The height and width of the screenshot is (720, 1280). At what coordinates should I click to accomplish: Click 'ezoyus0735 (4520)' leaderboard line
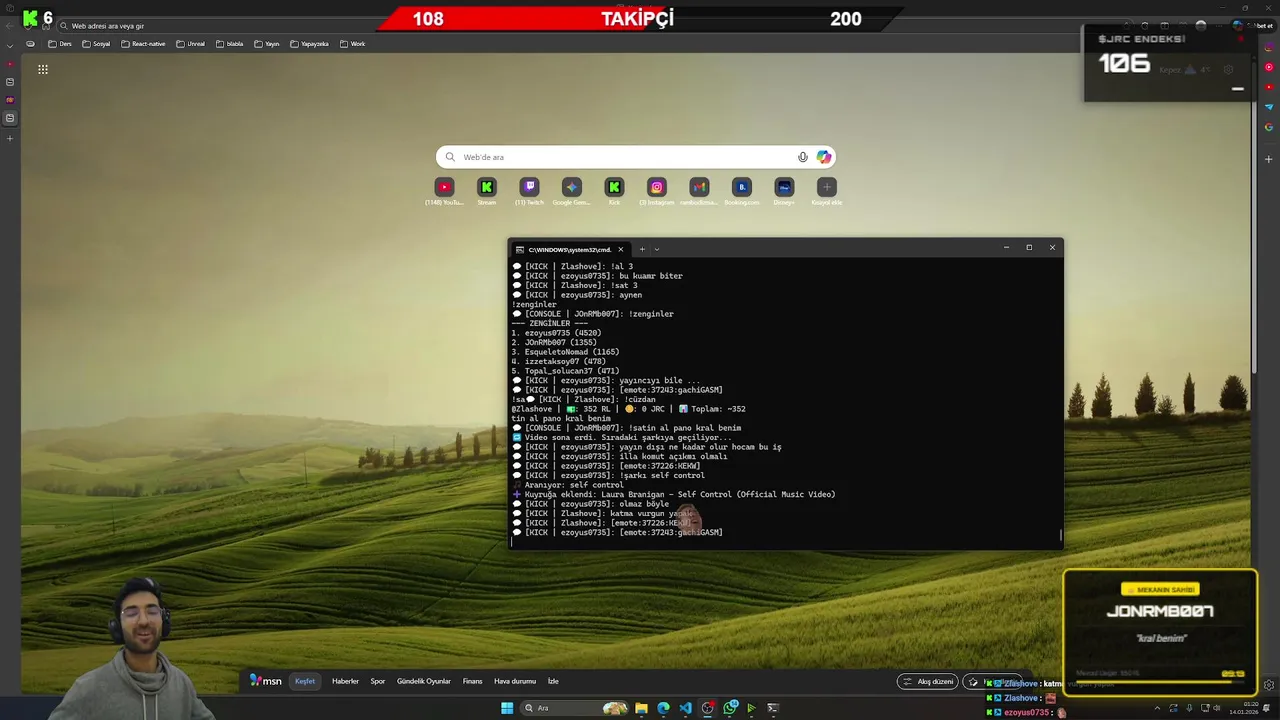556,333
